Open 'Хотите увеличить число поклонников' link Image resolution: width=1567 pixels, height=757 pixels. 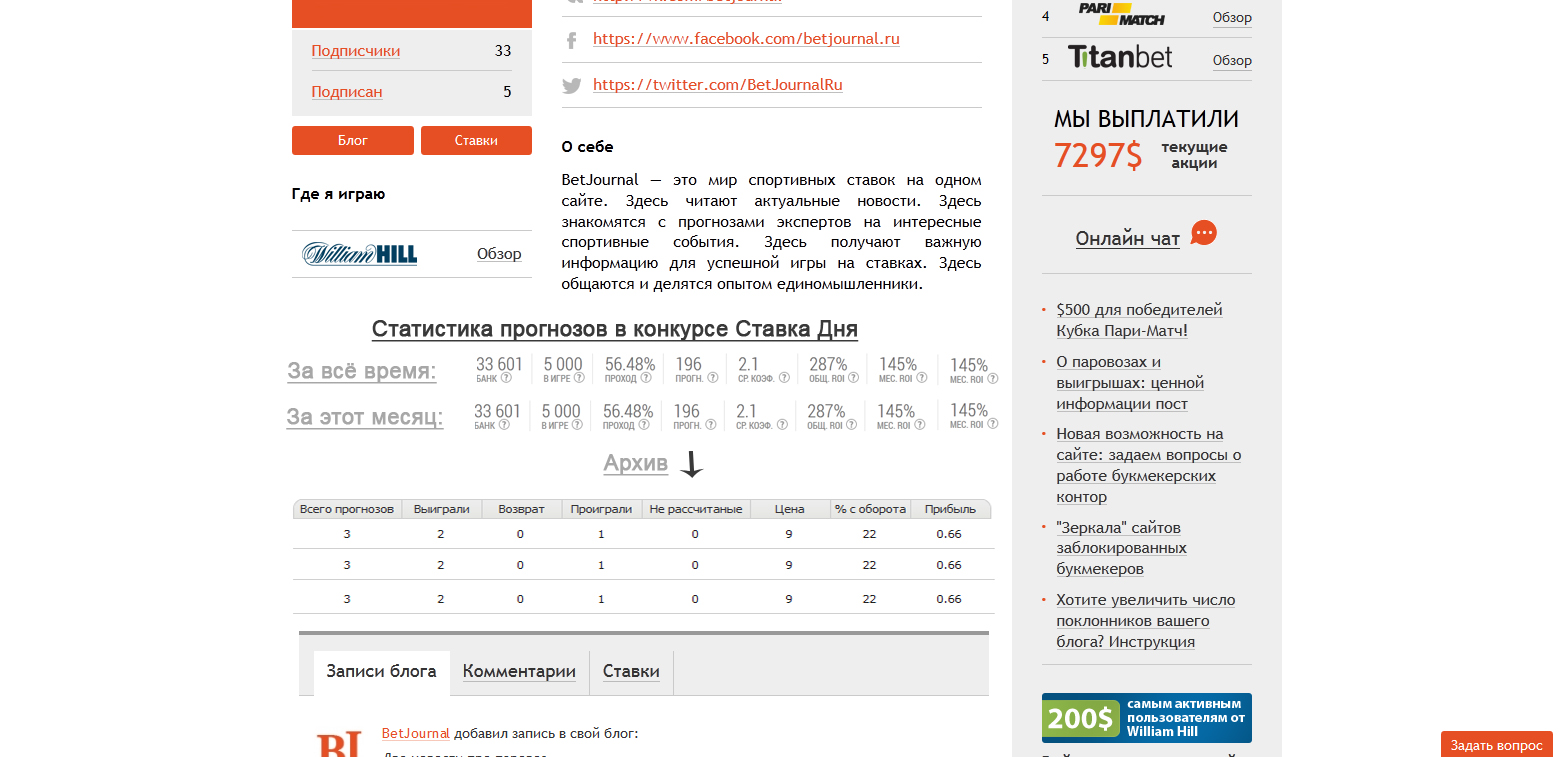(x=1146, y=621)
